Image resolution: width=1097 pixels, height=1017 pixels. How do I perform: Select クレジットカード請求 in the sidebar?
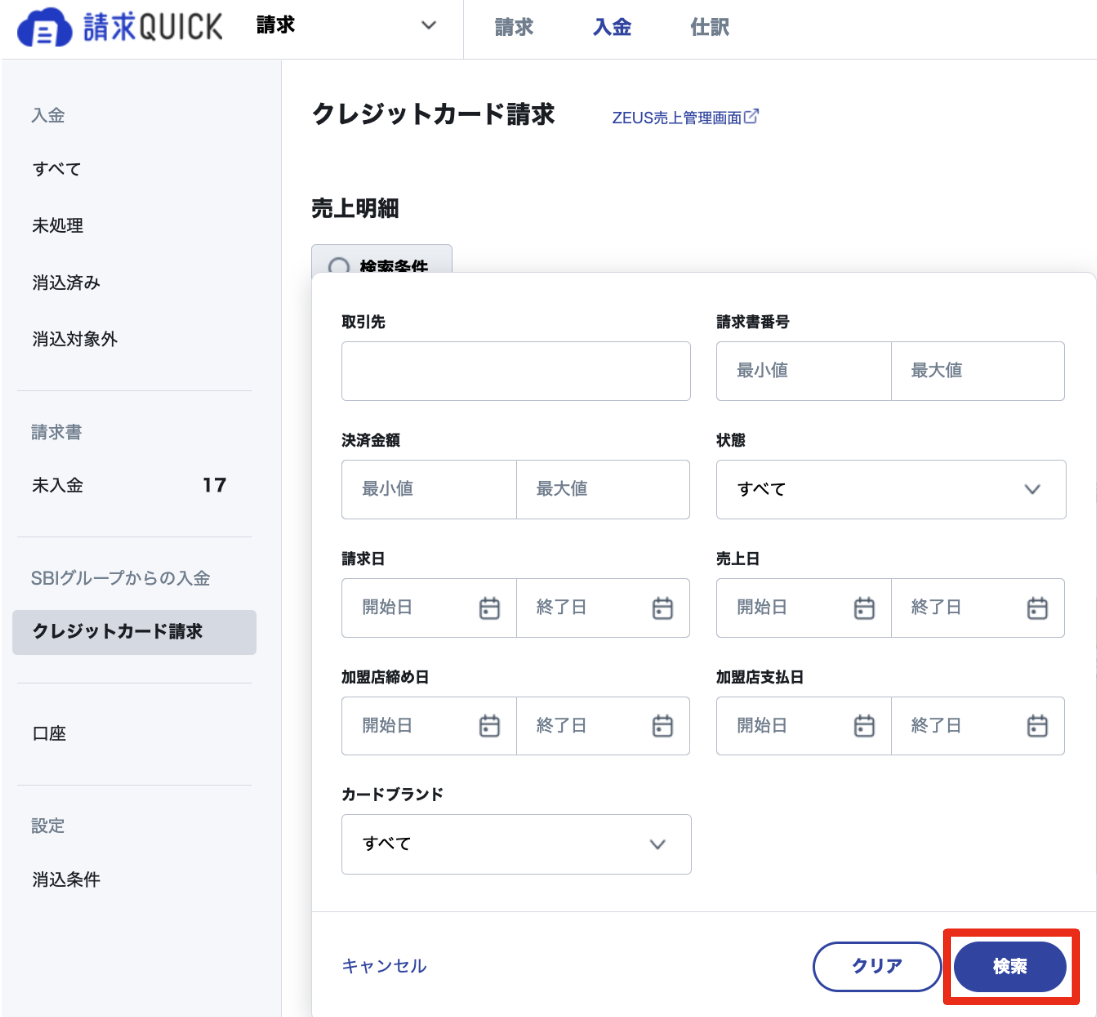click(134, 632)
